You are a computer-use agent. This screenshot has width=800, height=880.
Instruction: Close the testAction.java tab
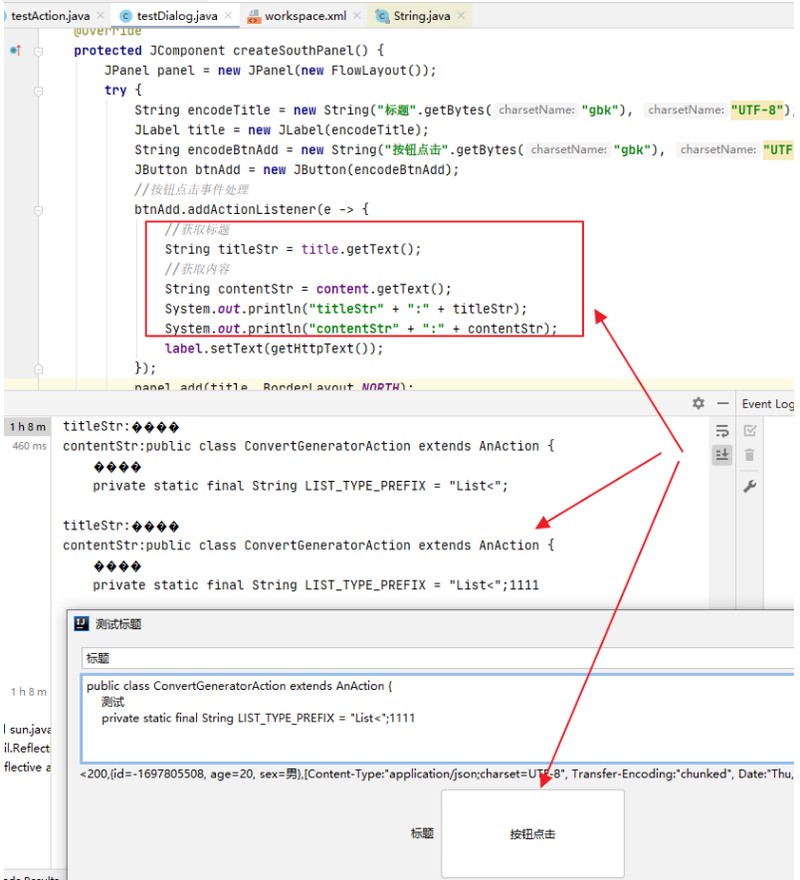coord(100,15)
